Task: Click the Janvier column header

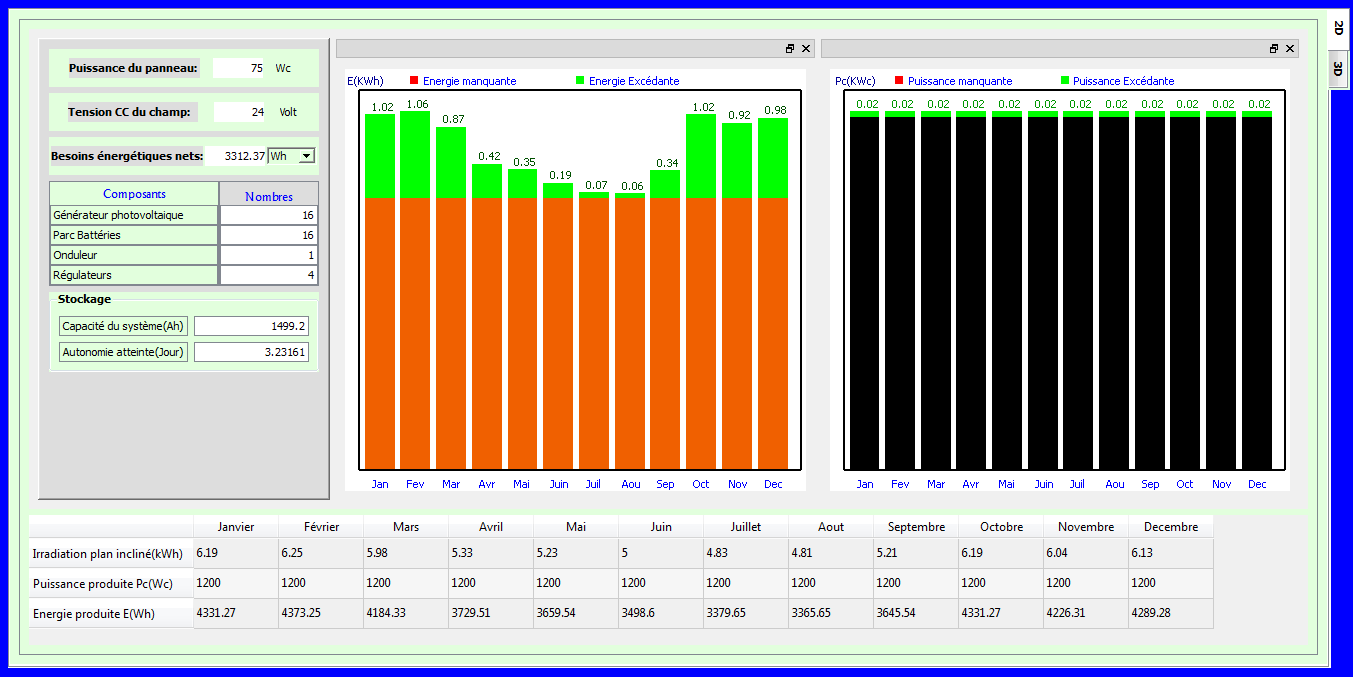Action: pyautogui.click(x=236, y=527)
